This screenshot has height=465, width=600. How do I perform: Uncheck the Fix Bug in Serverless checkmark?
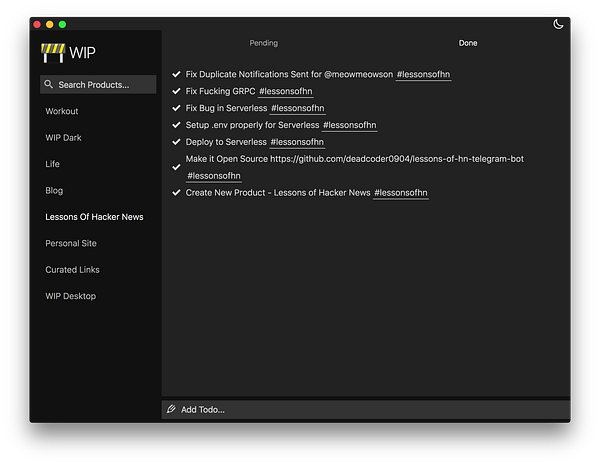point(176,108)
